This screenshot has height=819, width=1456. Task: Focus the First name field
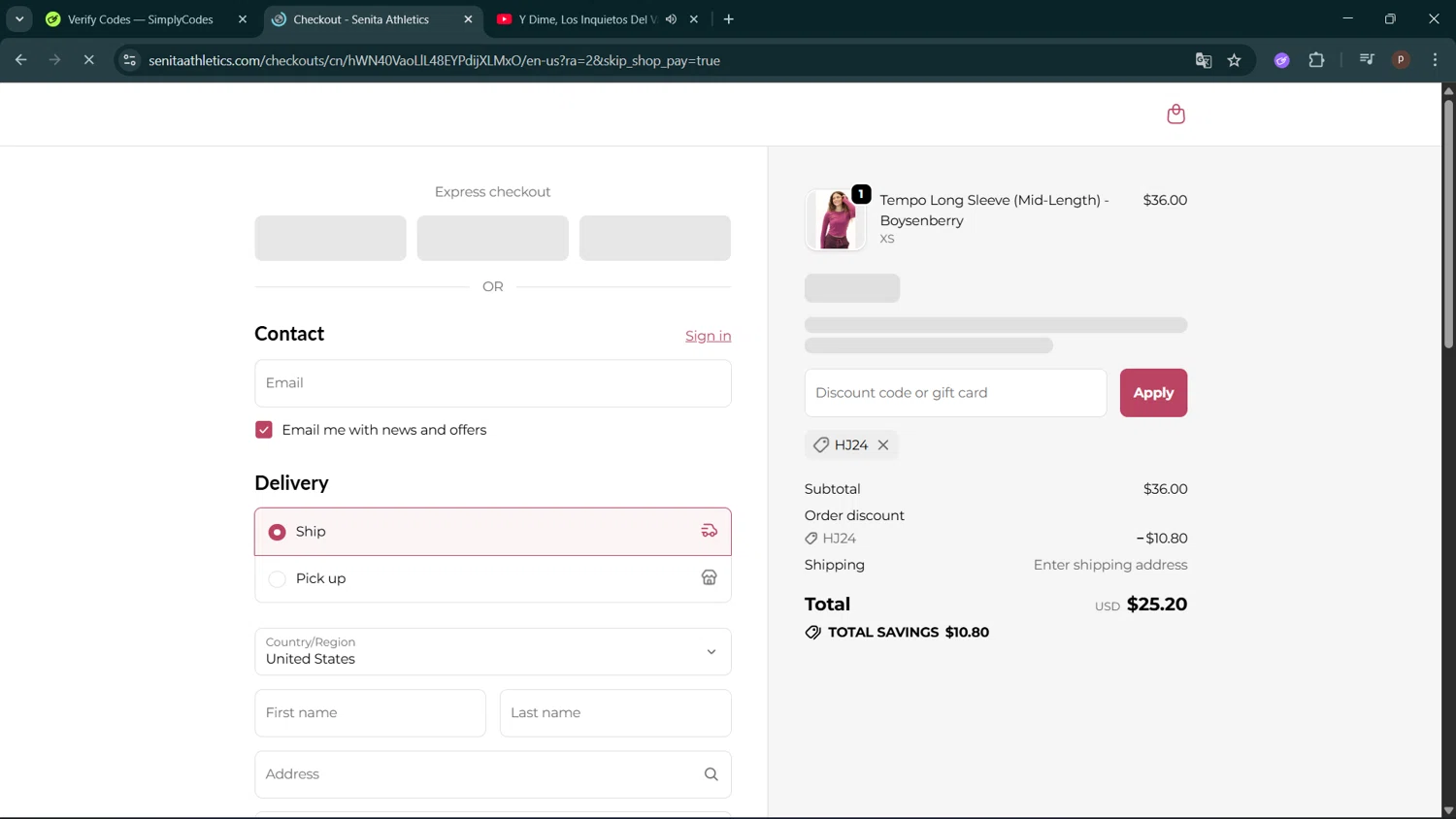pos(370,713)
